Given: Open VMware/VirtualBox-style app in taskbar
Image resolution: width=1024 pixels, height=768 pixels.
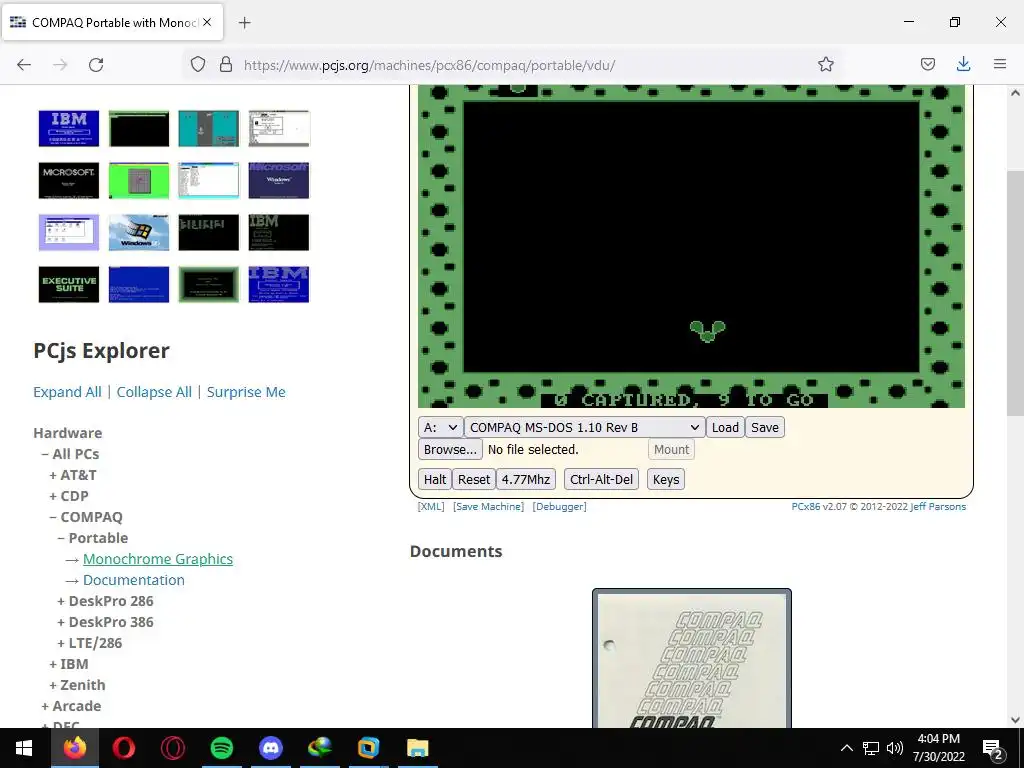Looking at the screenshot, I should (368, 748).
